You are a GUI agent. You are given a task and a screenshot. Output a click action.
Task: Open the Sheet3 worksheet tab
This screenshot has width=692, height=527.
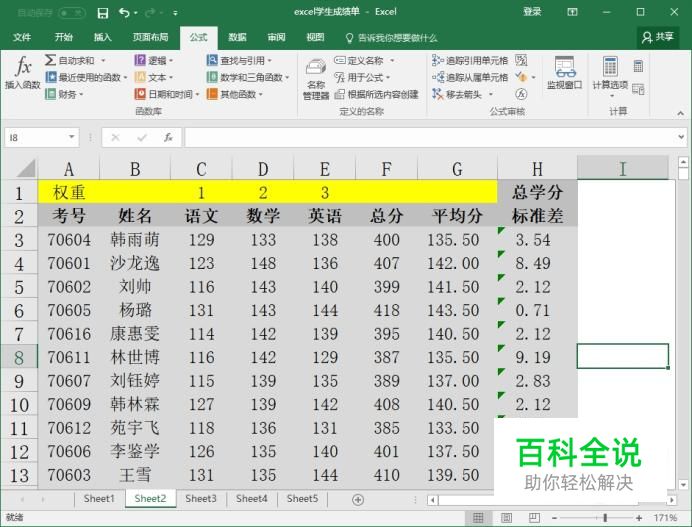click(x=201, y=499)
